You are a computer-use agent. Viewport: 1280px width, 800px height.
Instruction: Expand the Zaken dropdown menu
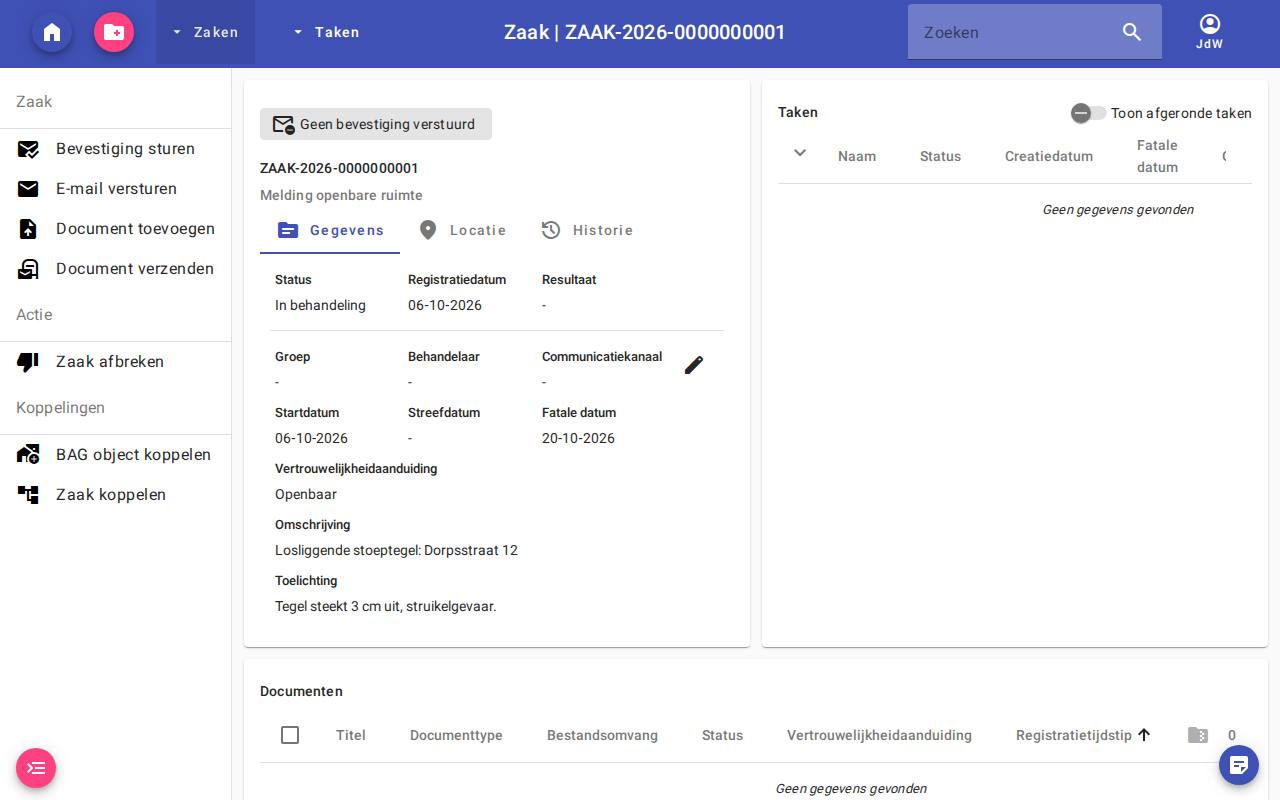(205, 32)
